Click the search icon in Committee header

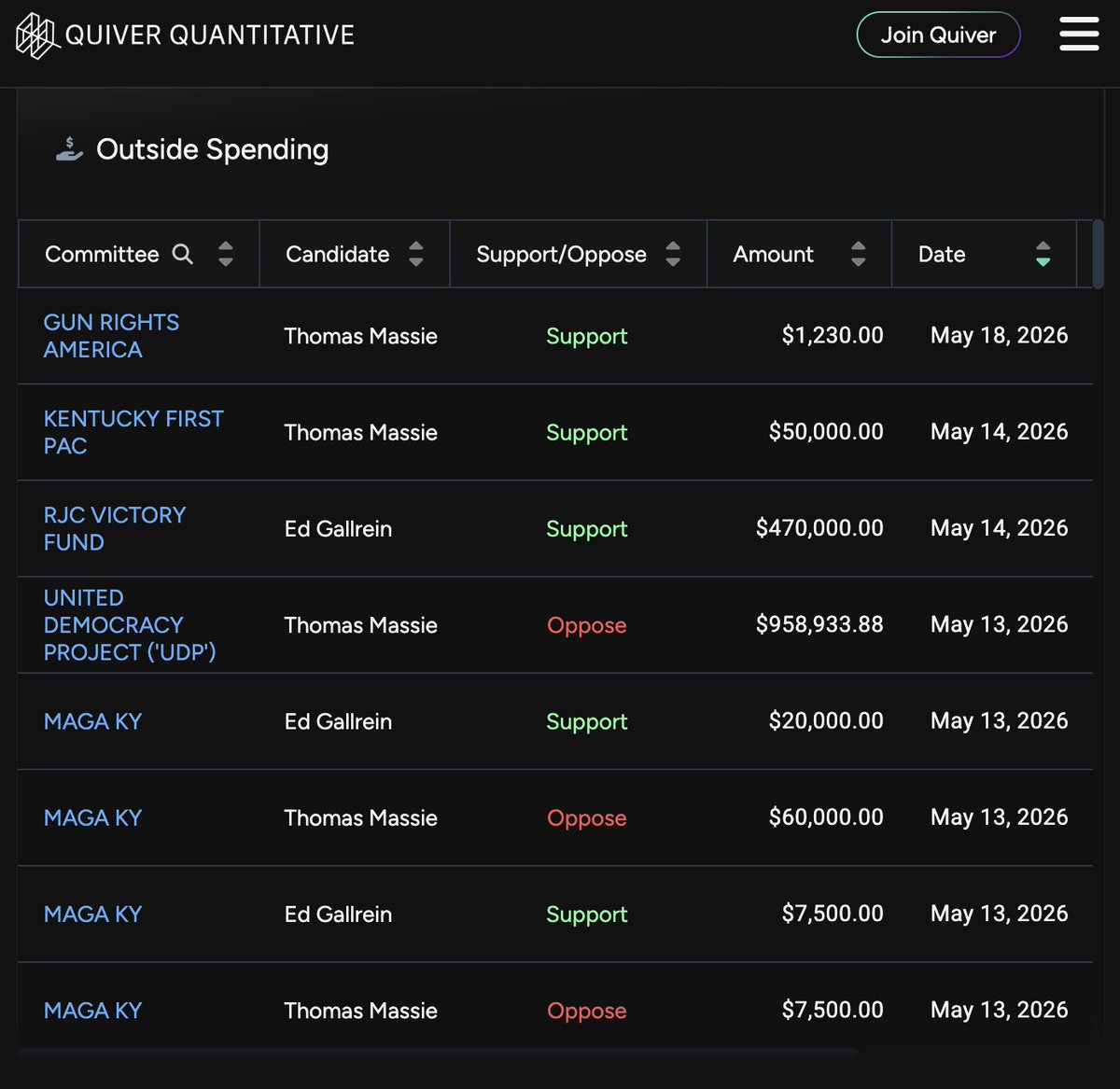[x=183, y=254]
